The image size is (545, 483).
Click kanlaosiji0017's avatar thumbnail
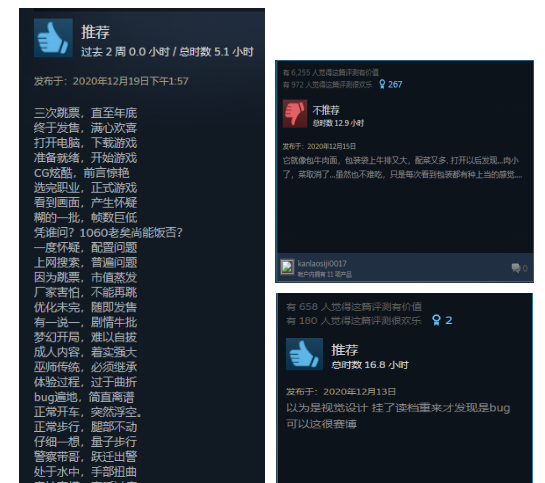(x=287, y=267)
